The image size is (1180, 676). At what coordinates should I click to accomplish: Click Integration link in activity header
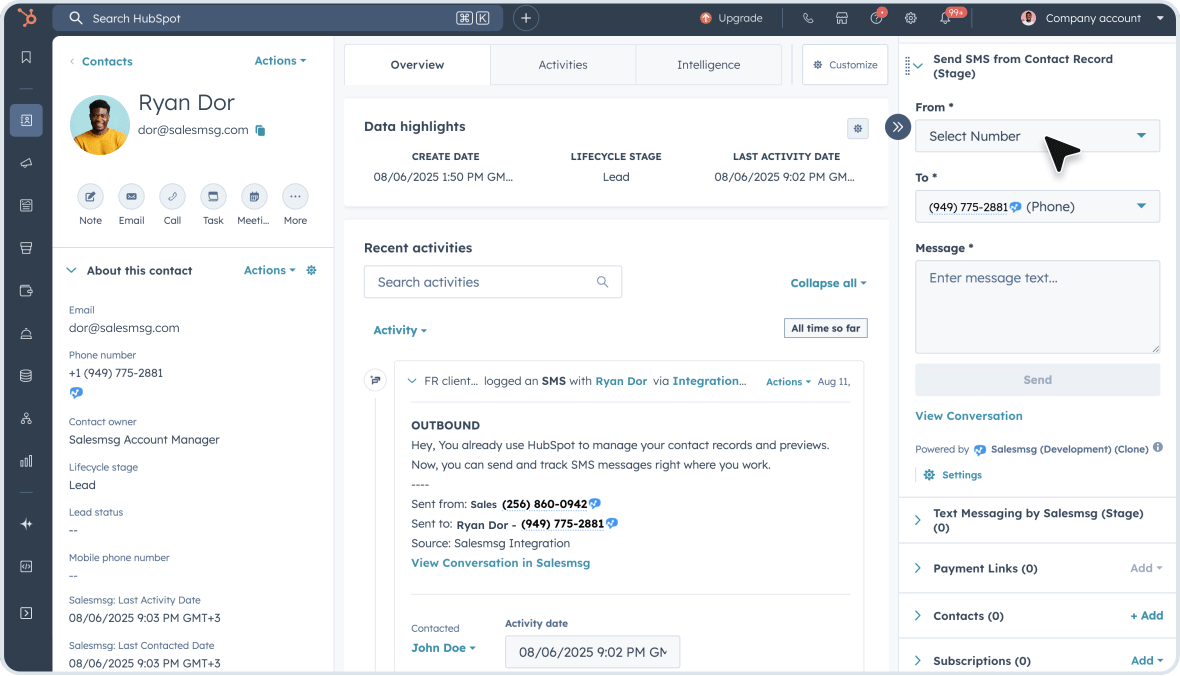tap(710, 381)
